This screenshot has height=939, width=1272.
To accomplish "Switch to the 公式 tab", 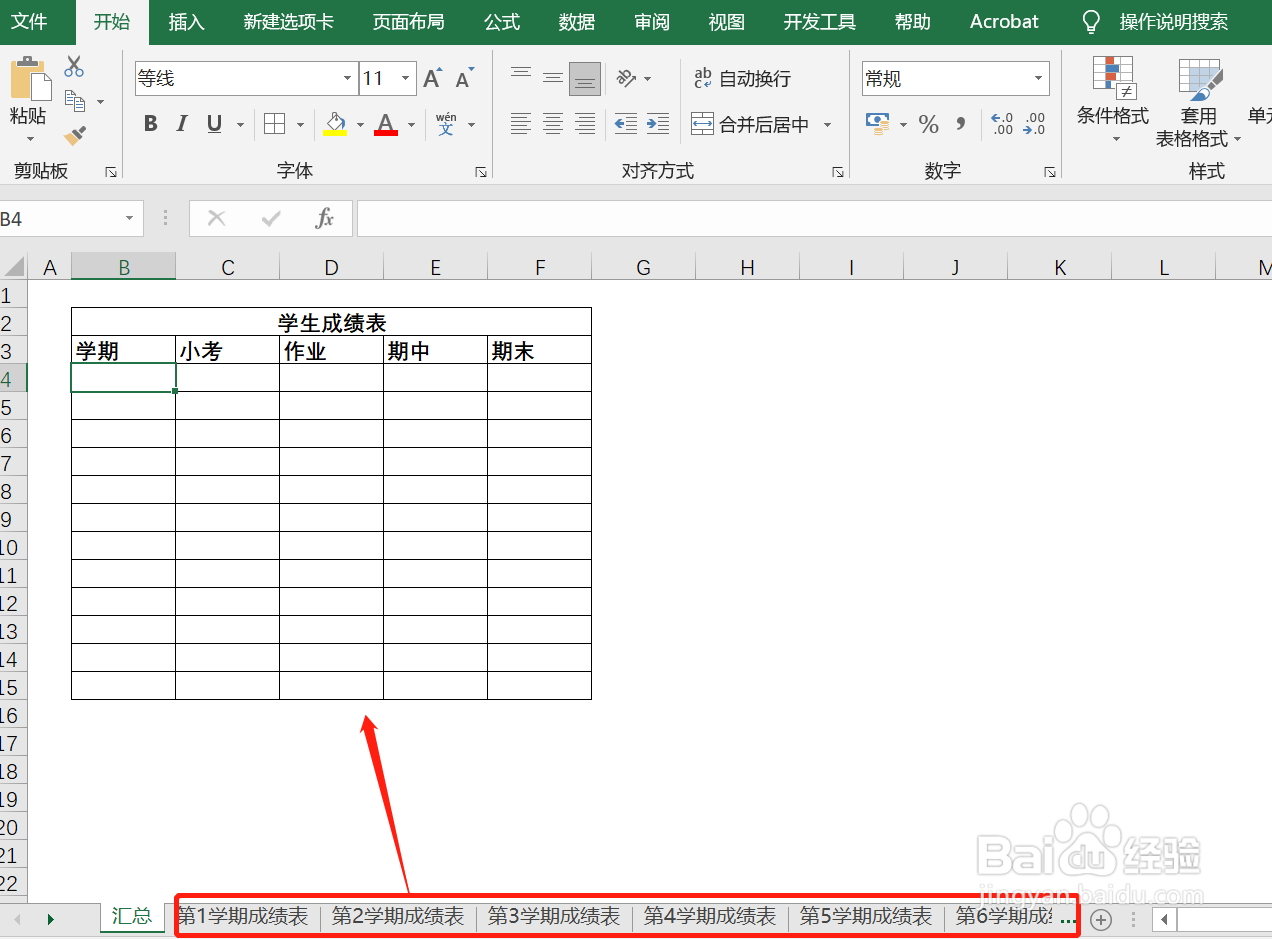I will tap(502, 22).
